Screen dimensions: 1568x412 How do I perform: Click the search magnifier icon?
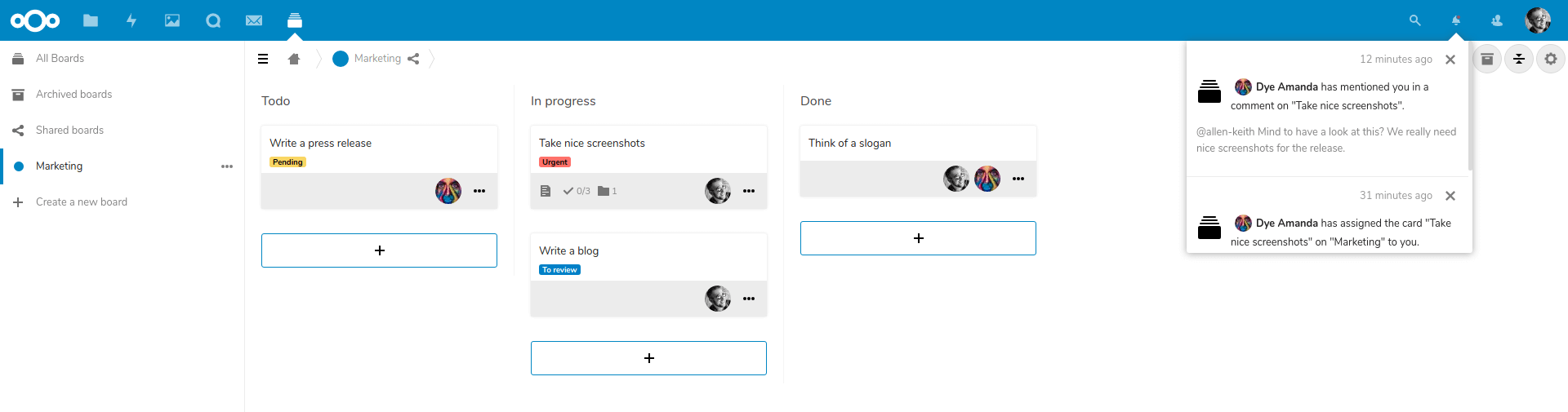[x=1415, y=20]
